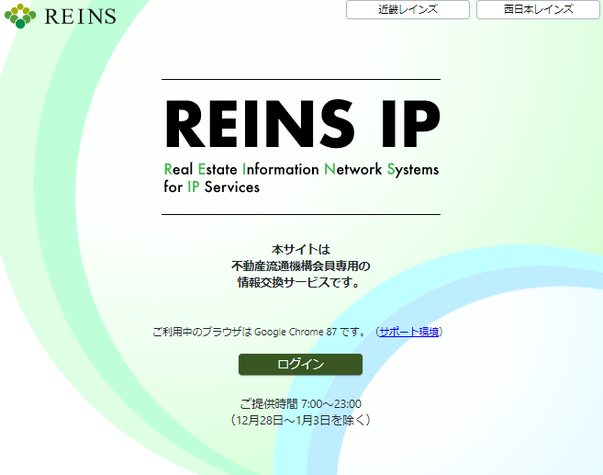
Task: Click the 不動産流通機構会員専用の text line
Action: [301, 266]
